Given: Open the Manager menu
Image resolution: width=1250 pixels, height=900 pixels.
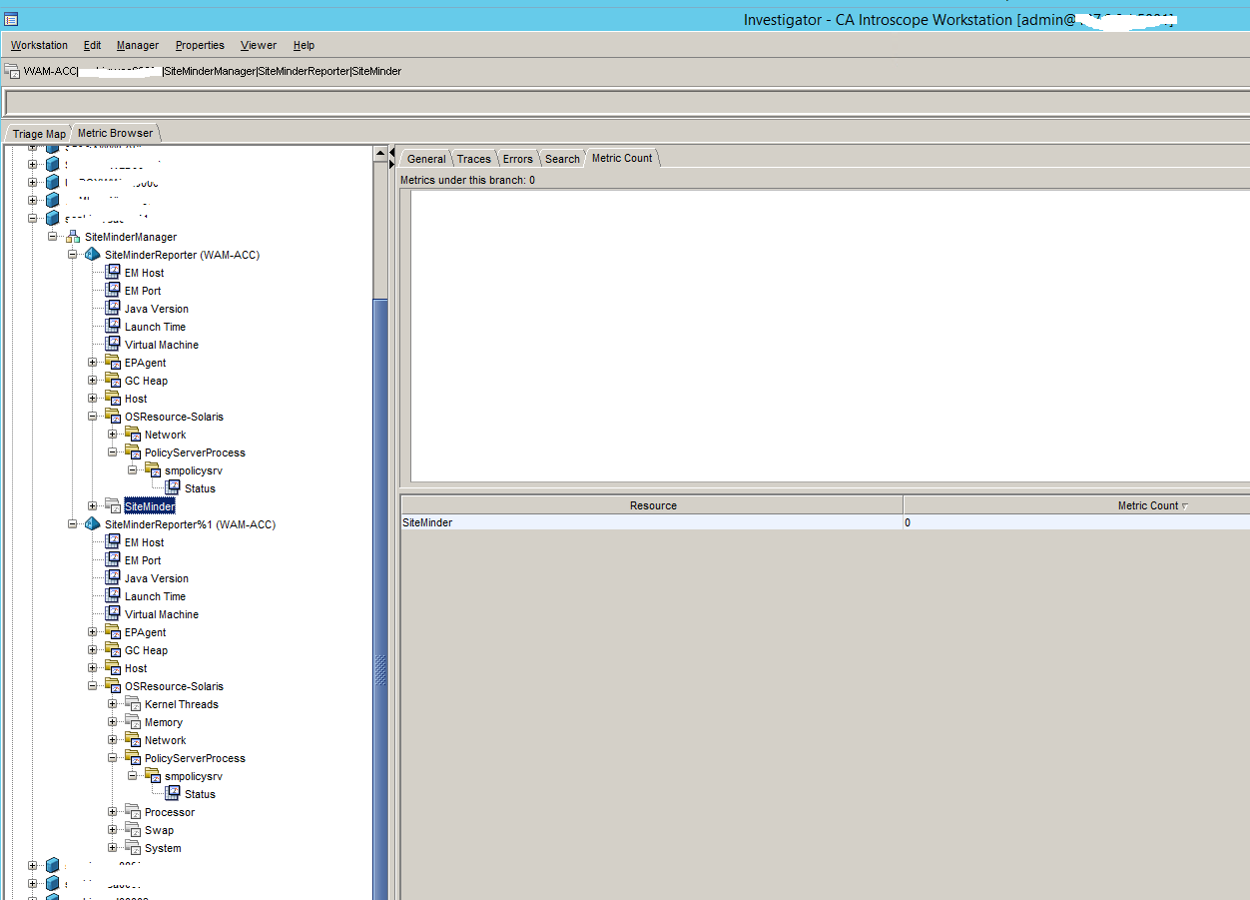Looking at the screenshot, I should tap(137, 45).
